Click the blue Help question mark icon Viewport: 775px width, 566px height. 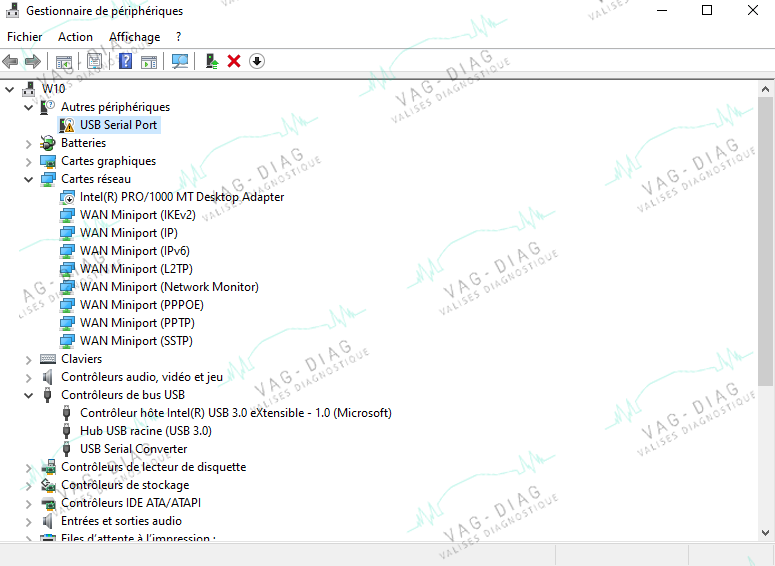(126, 61)
